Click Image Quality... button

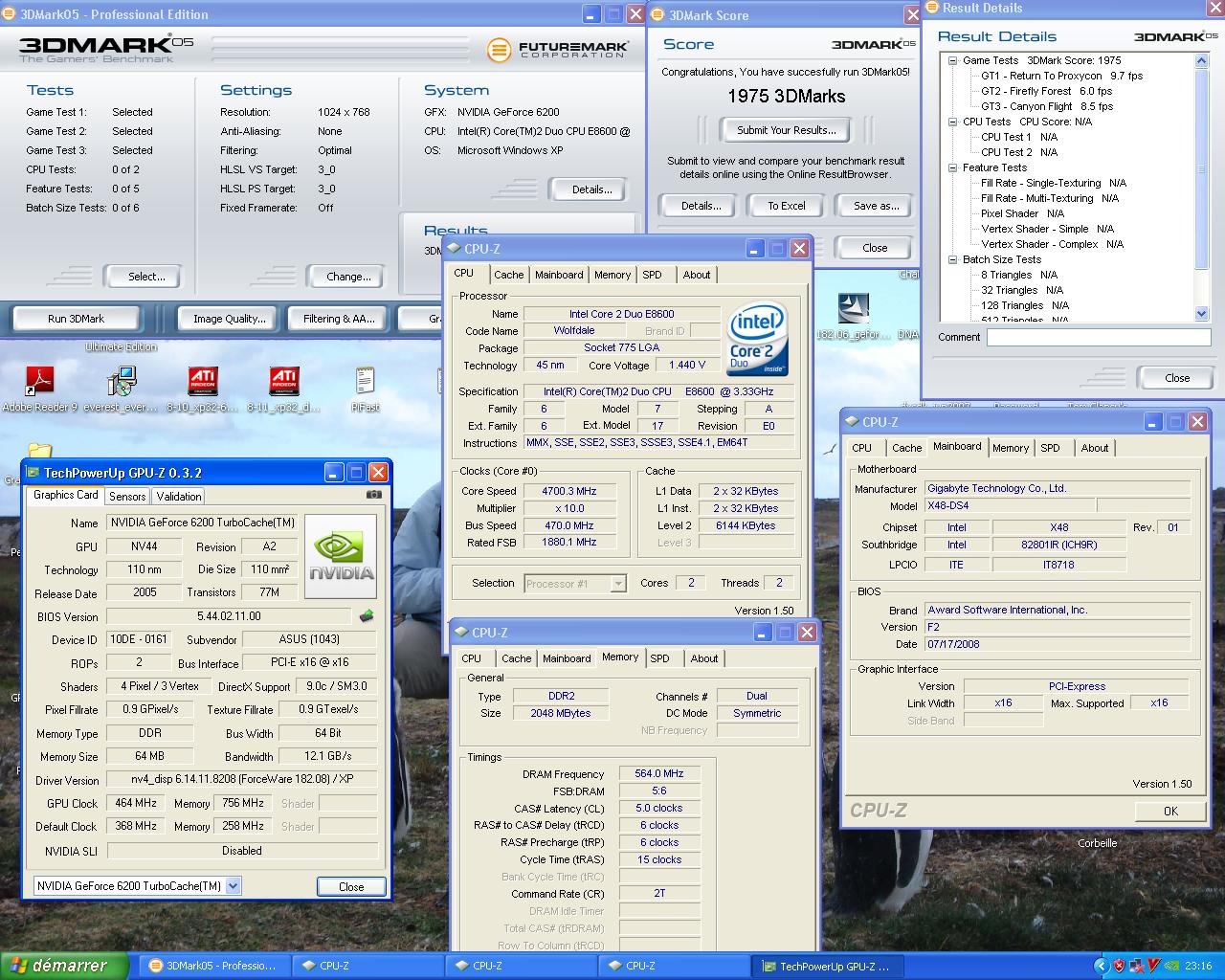click(x=229, y=319)
